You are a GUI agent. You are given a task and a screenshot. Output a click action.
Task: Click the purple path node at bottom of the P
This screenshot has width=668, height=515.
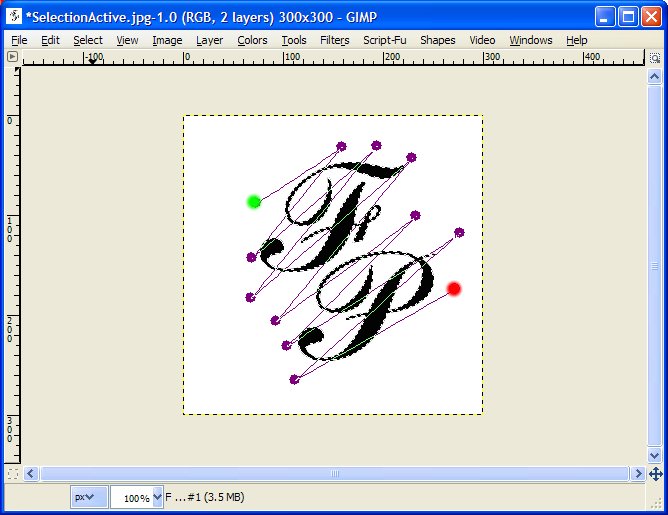[x=294, y=379]
